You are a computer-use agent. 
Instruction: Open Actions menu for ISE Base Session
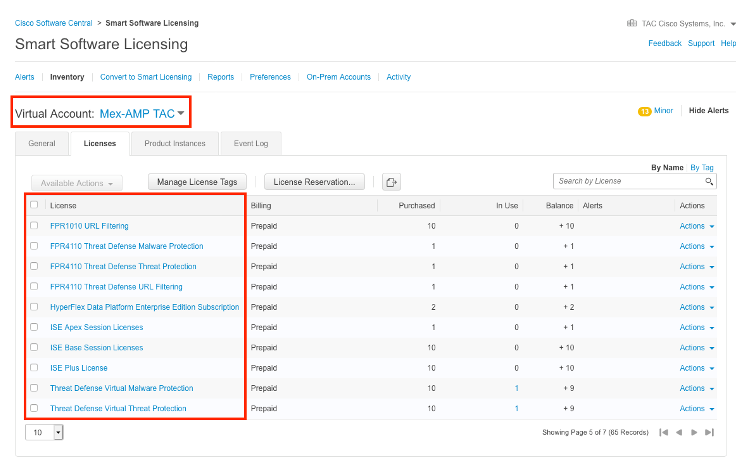tap(697, 348)
